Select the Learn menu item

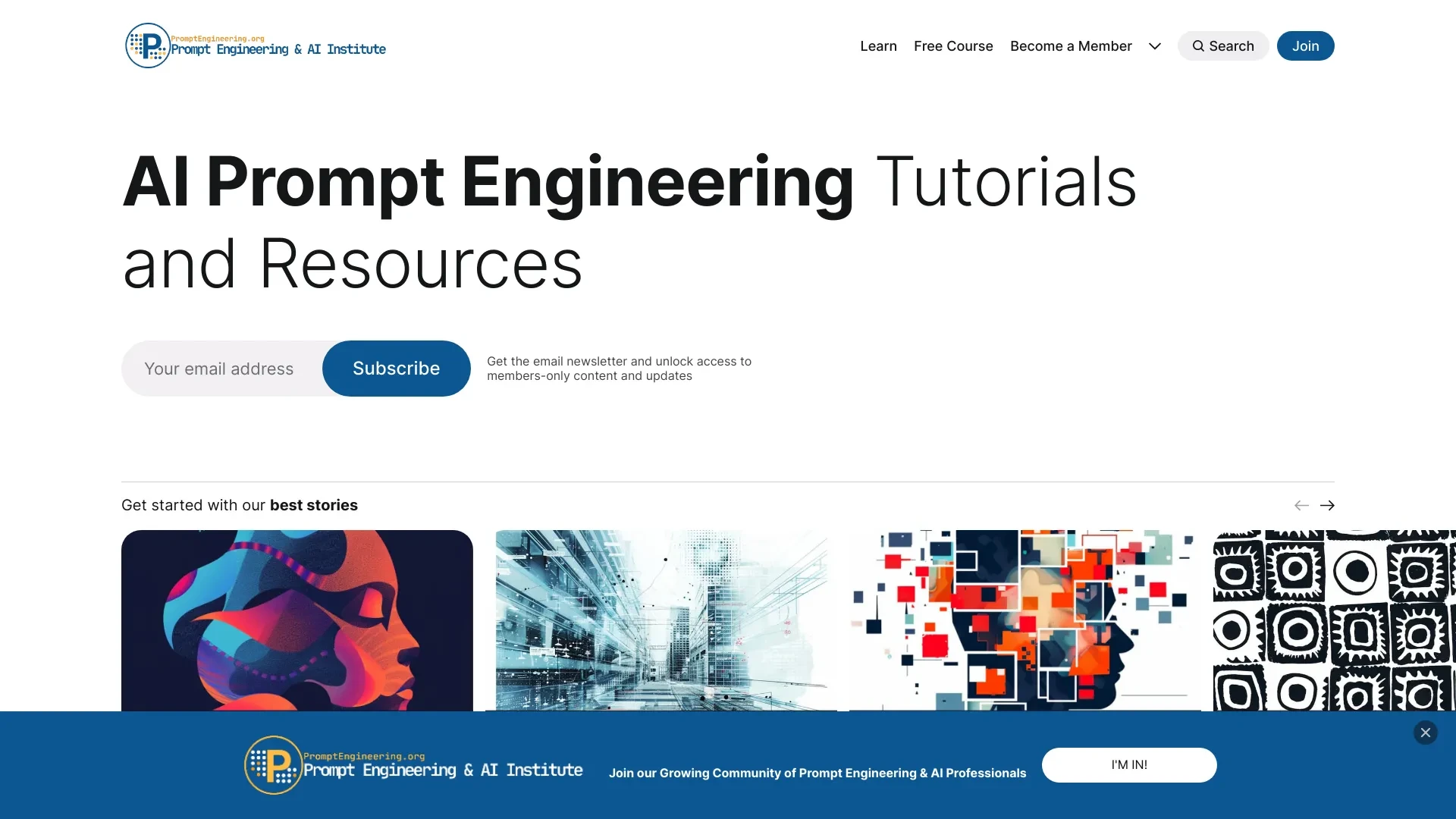878,45
